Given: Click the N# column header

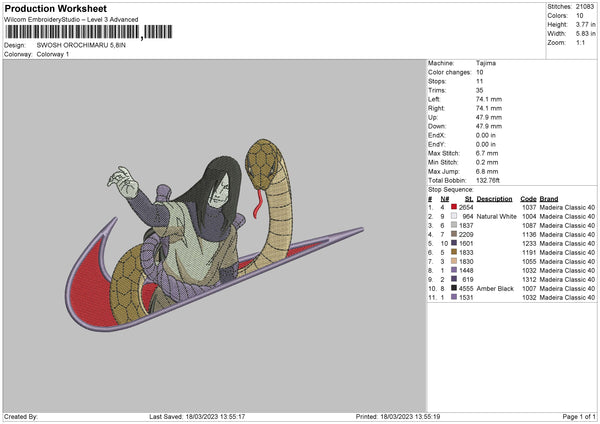Looking at the screenshot, I should [443, 198].
